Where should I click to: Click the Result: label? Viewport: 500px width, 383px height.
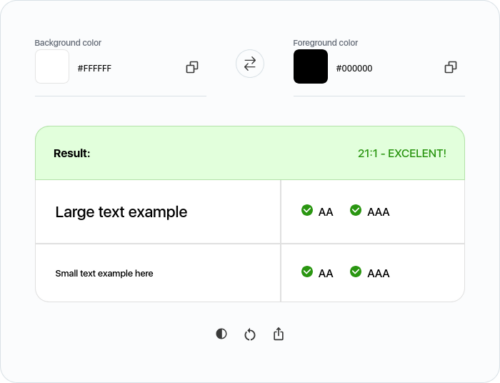(72, 153)
